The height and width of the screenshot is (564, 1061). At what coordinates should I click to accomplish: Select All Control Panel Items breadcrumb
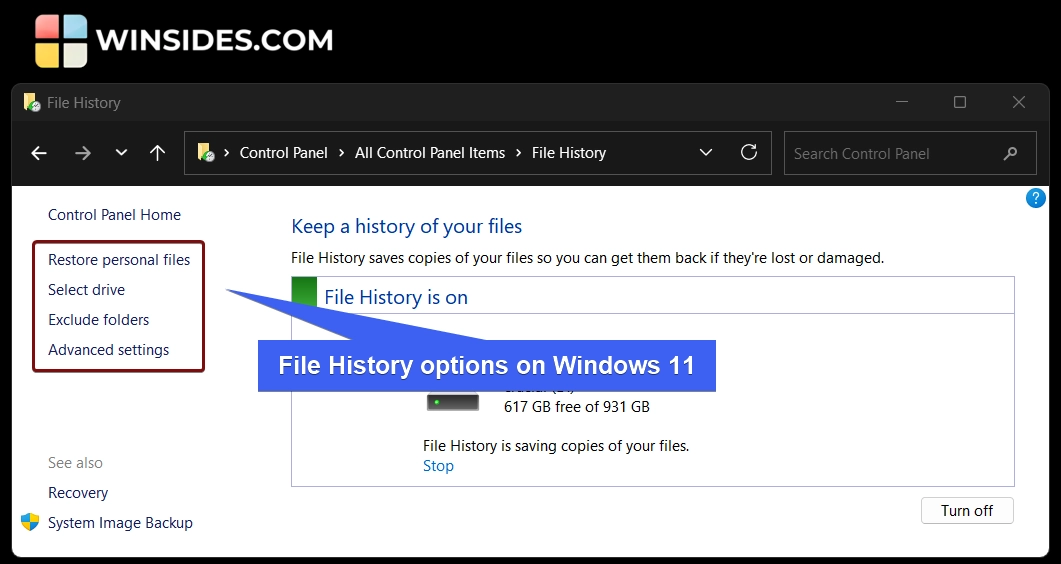430,153
